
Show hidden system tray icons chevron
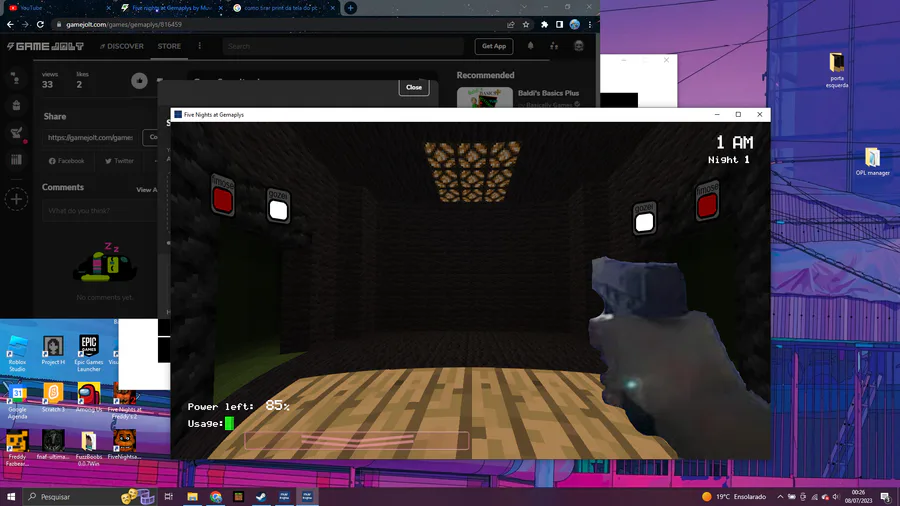(780, 497)
